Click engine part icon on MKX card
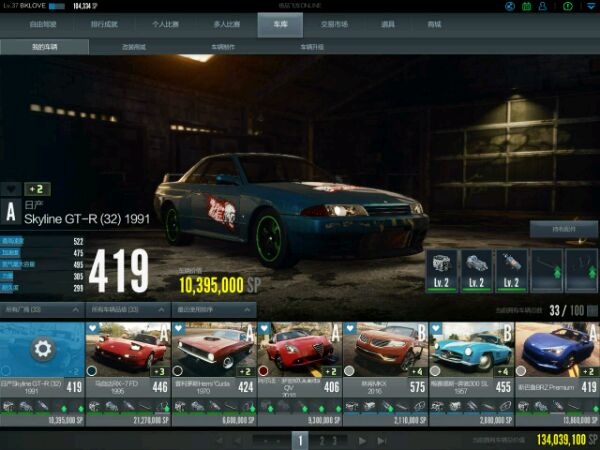The image size is (600, 450). (352, 406)
